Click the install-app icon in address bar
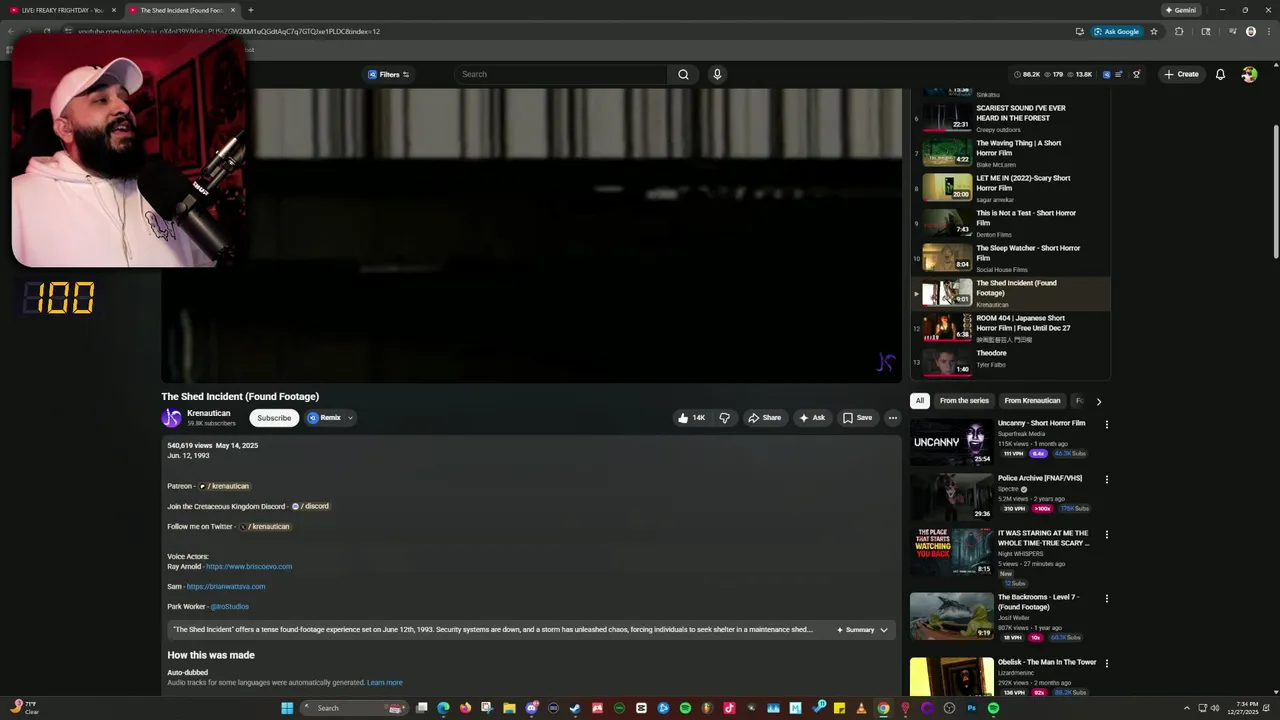This screenshot has height=720, width=1280. tap(1079, 31)
